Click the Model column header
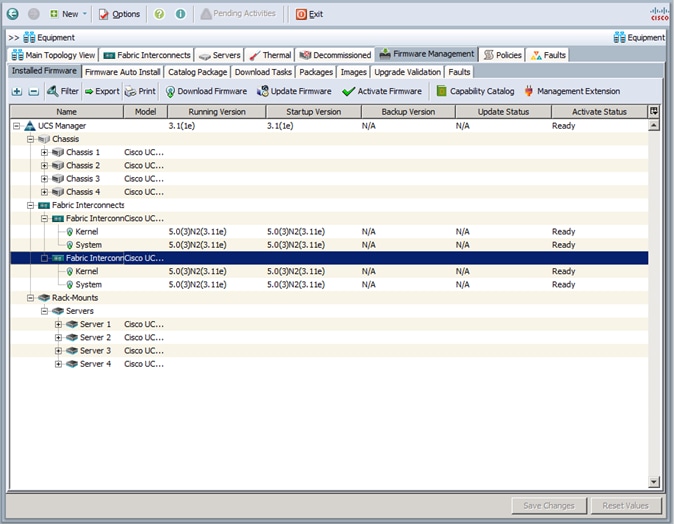The width and height of the screenshot is (674, 524). (145, 112)
